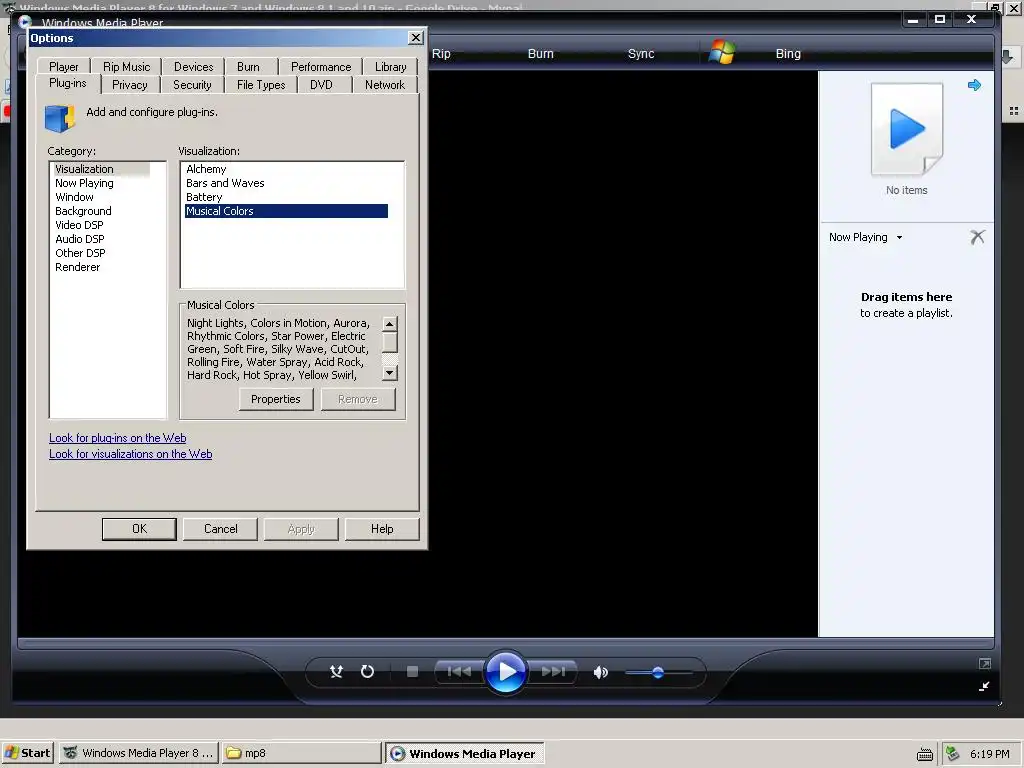Select the Musical Colors visualization
Viewport: 1024px width, 768px height.
click(286, 211)
